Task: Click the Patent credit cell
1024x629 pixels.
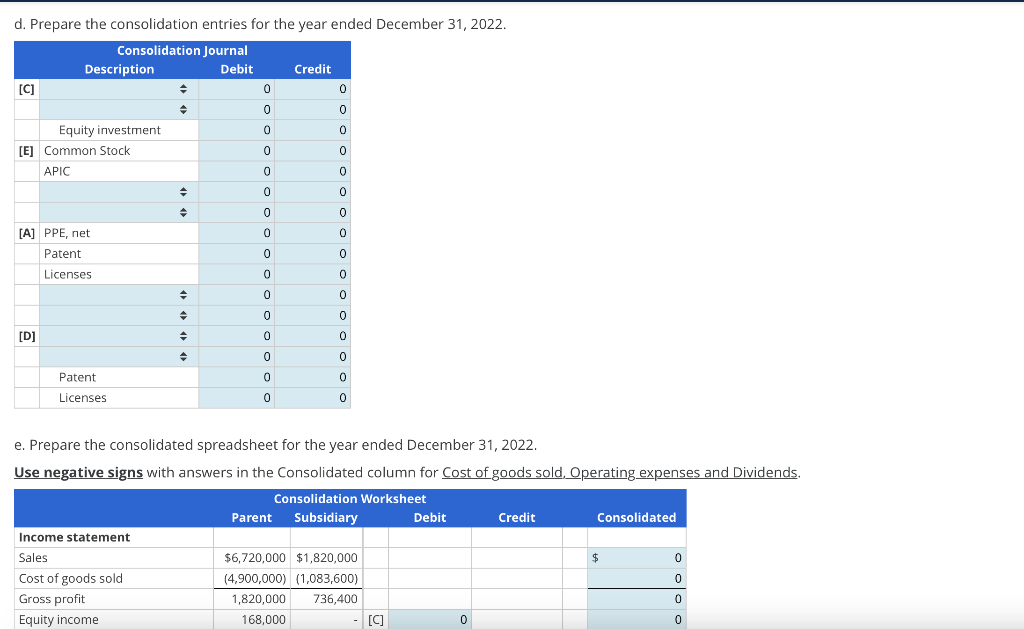Action: pos(313,253)
